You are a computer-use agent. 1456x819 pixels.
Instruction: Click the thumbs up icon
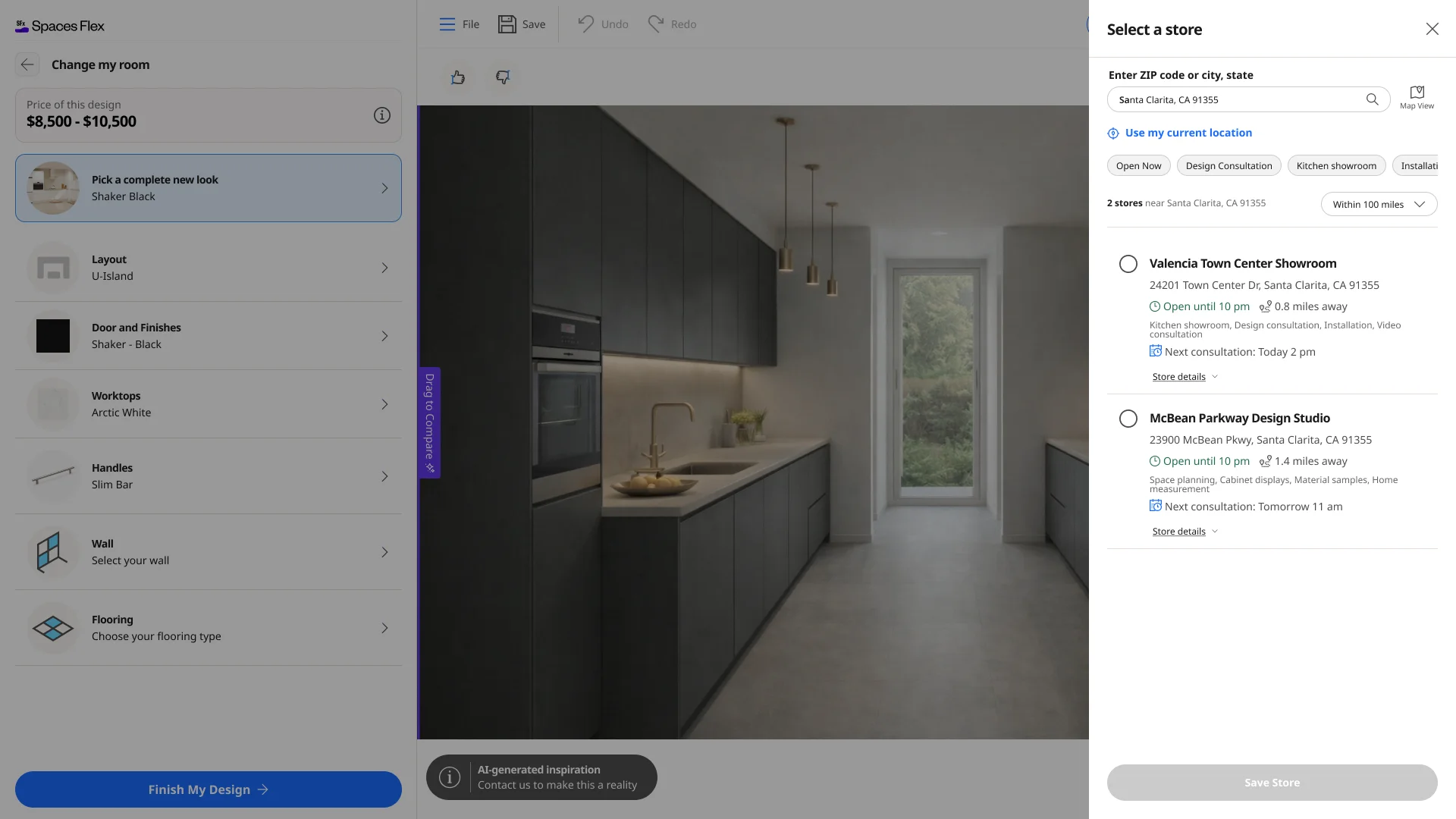(457, 77)
